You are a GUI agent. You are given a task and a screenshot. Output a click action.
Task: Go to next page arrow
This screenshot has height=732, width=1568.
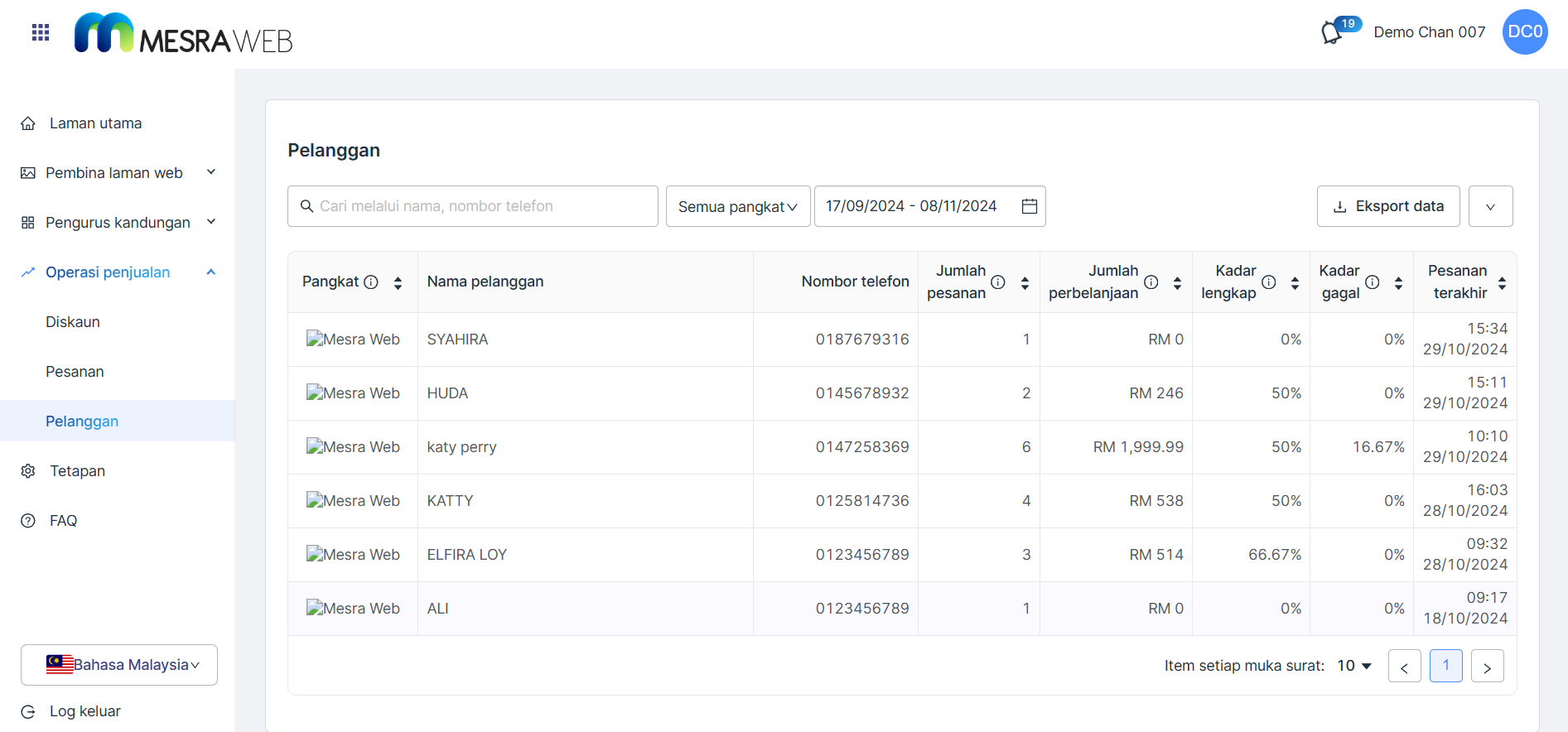(x=1487, y=667)
